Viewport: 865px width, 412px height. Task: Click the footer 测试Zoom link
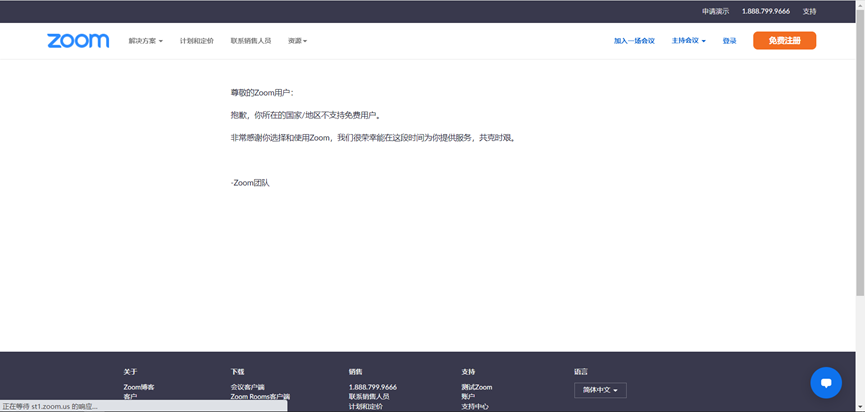pos(477,387)
